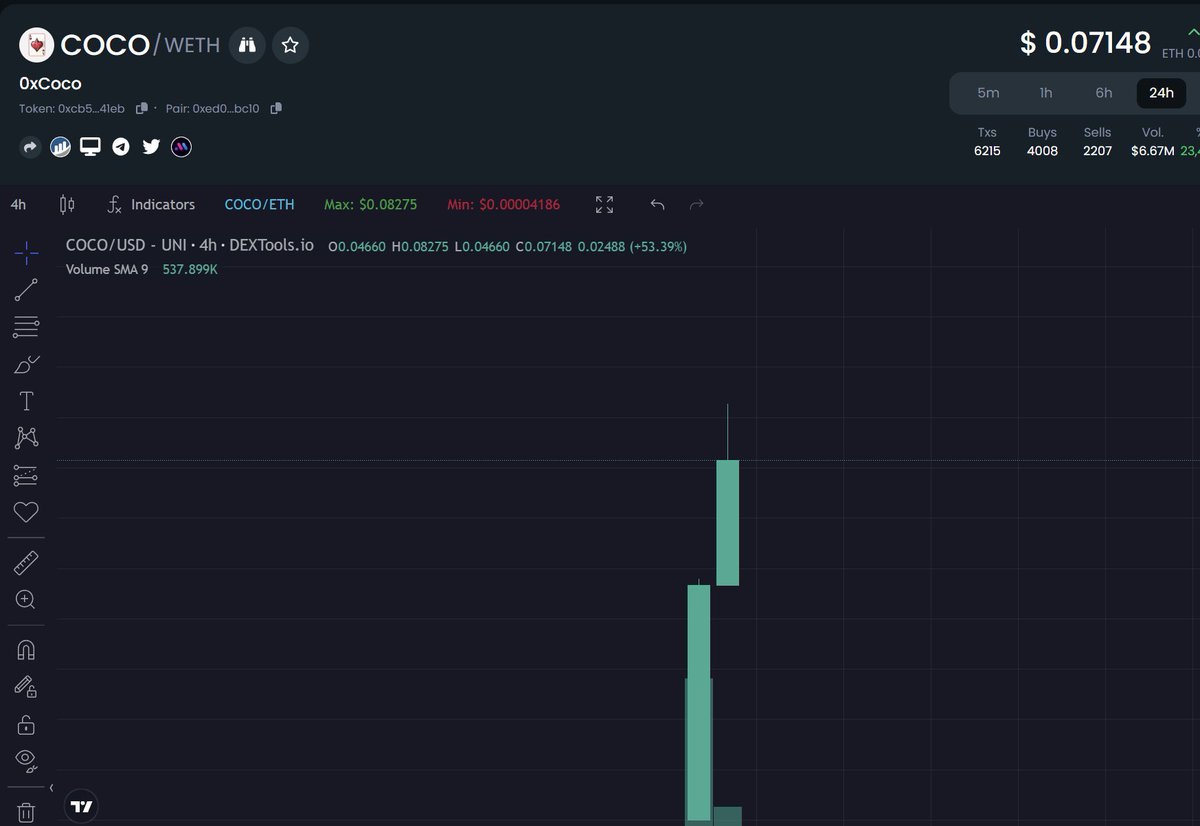This screenshot has height=826, width=1200.
Task: Select the crosshair cursor tool
Action: click(26, 253)
